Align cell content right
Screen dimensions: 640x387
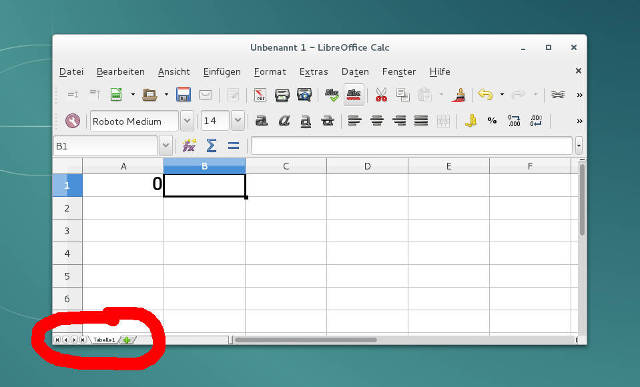[399, 121]
